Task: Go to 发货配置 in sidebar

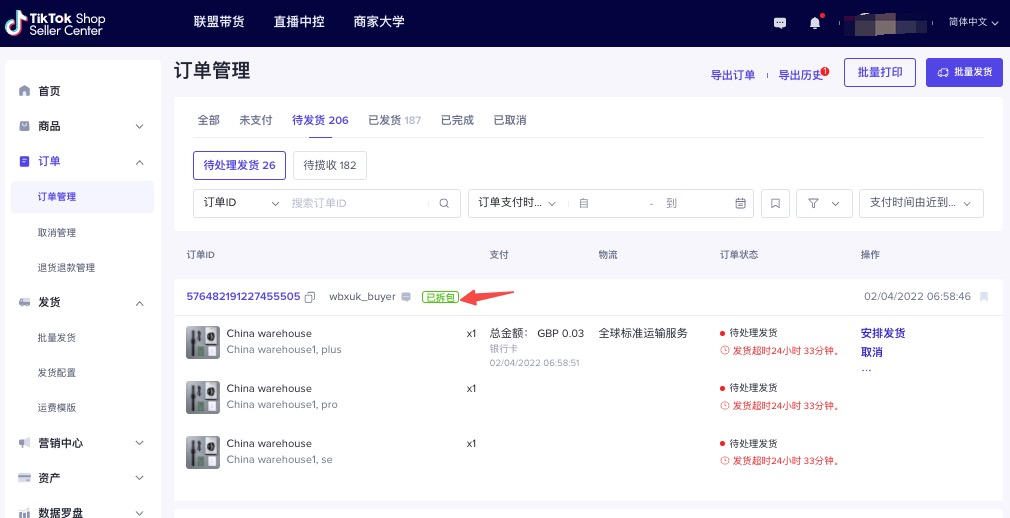Action: (x=57, y=372)
